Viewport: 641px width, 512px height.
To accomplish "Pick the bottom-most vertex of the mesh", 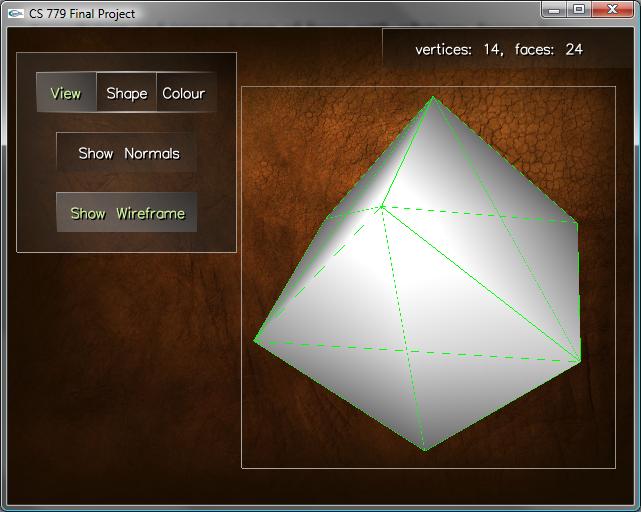I will (425, 450).
